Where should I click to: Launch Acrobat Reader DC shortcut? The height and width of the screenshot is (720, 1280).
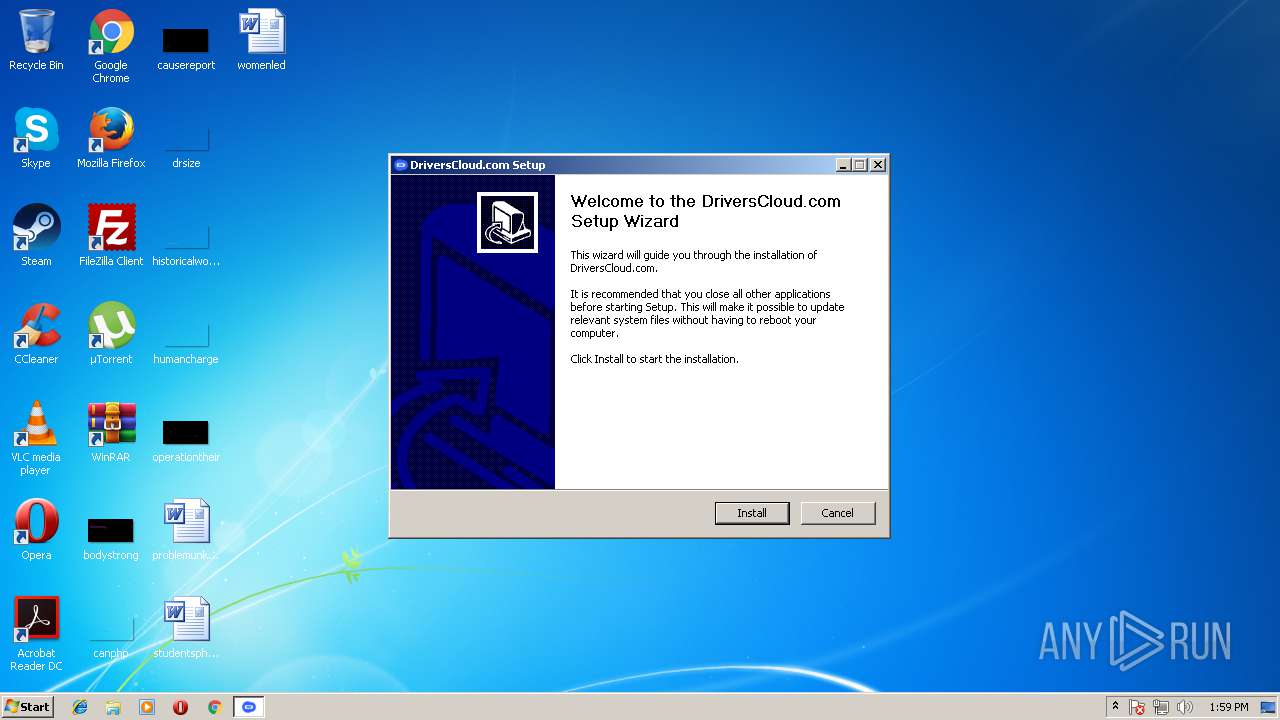[36, 634]
